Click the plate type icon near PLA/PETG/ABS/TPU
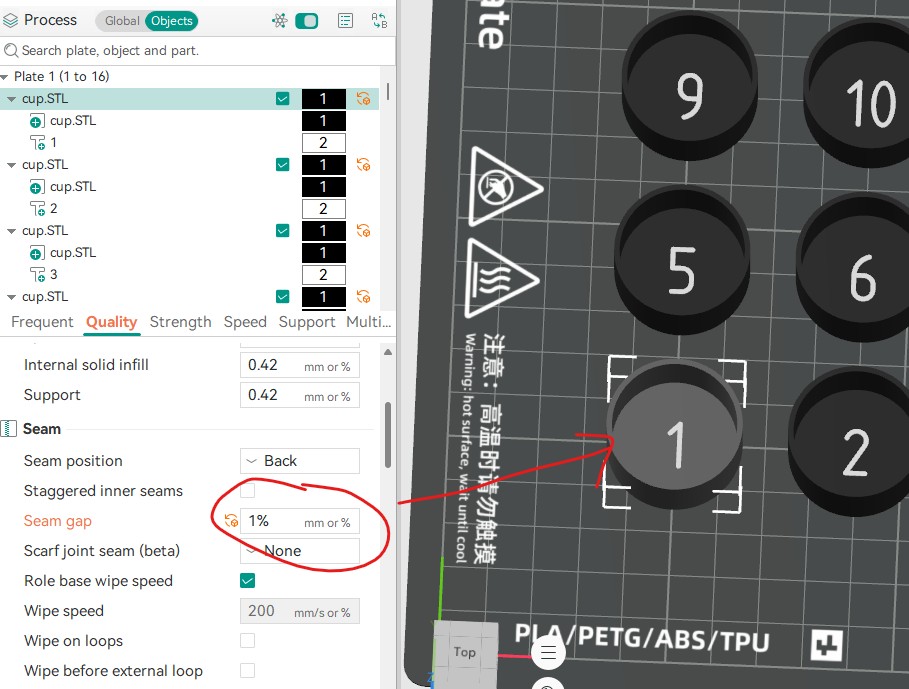 click(x=826, y=646)
